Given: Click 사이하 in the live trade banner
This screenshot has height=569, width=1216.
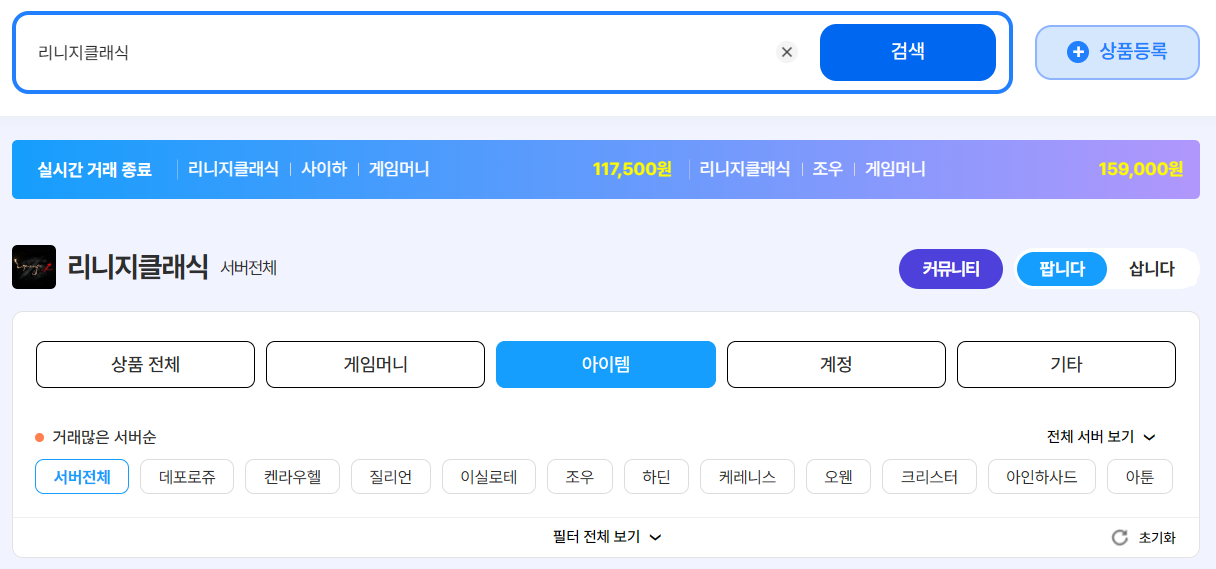Looking at the screenshot, I should tap(324, 169).
